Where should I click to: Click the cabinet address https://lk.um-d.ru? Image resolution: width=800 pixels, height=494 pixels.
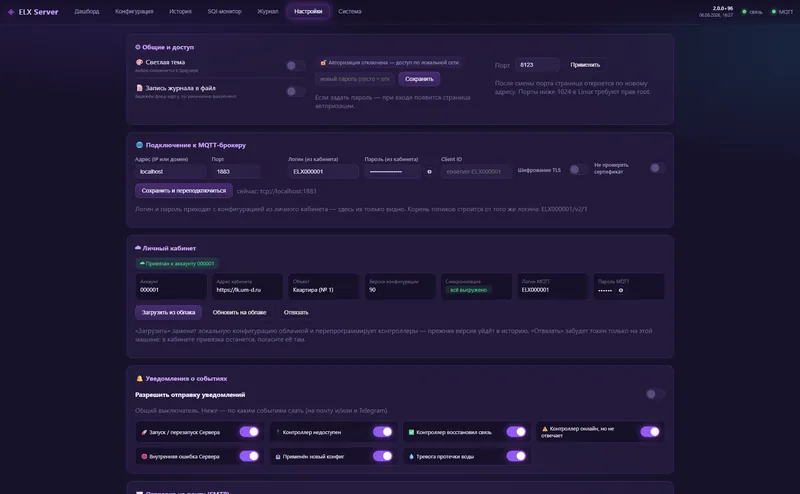238,290
